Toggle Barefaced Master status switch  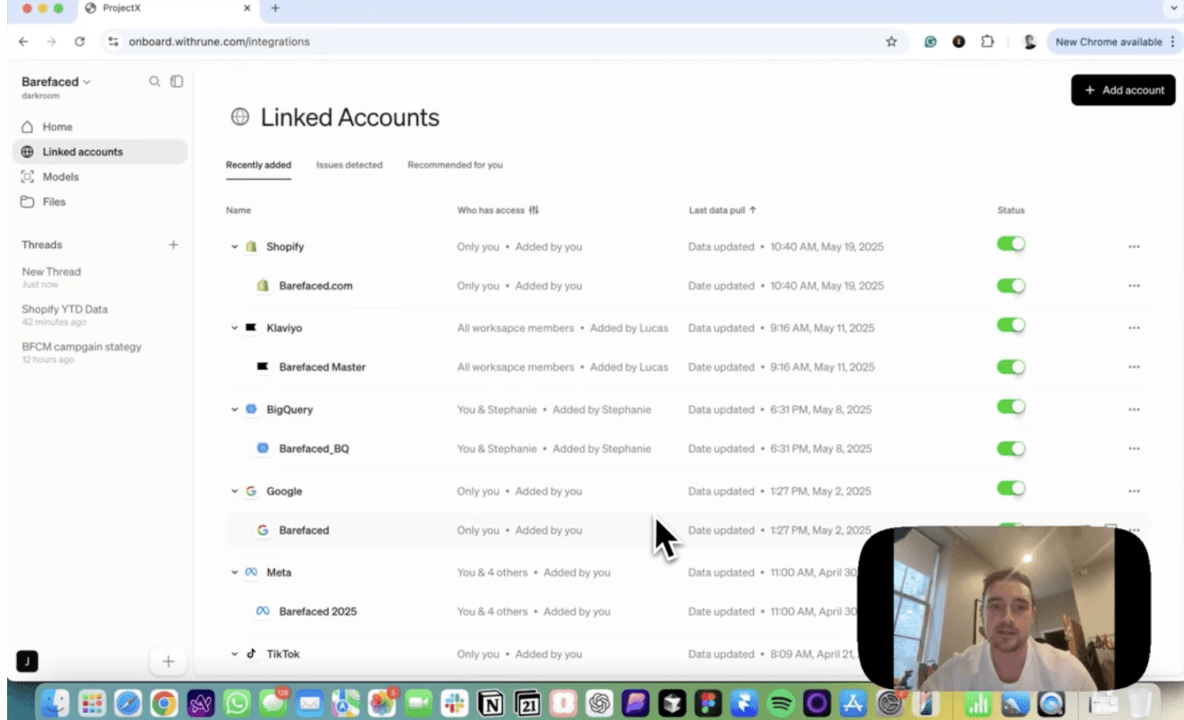coord(1011,368)
